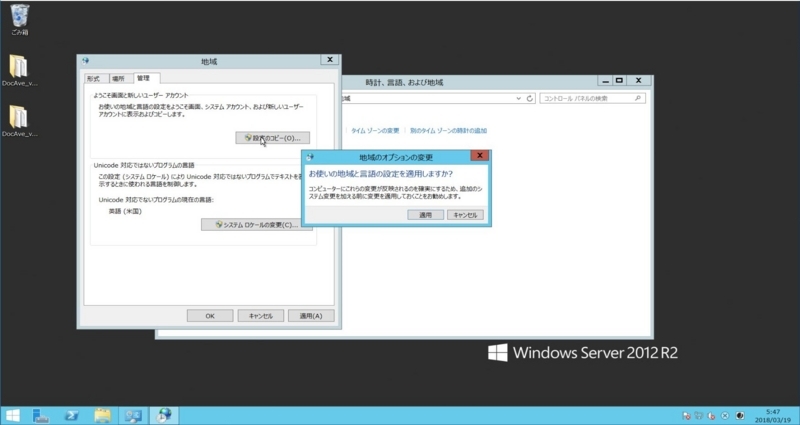Switch to the Control Panel taskbar item
Image resolution: width=800 pixels, height=425 pixels.
(x=133, y=416)
